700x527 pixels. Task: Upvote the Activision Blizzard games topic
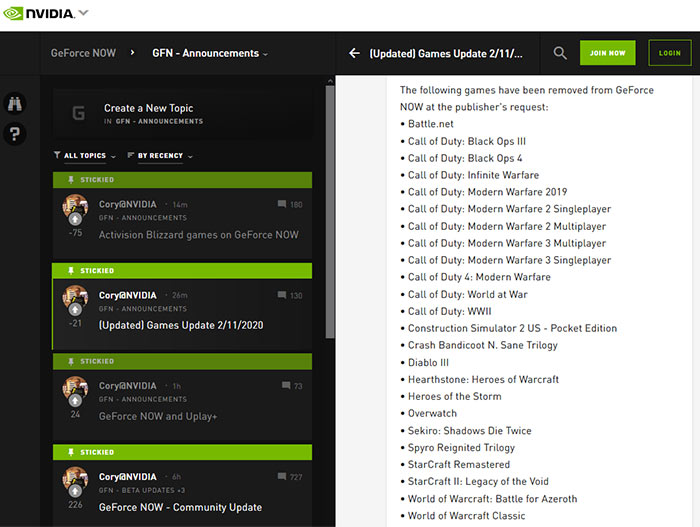pyautogui.click(x=75, y=219)
